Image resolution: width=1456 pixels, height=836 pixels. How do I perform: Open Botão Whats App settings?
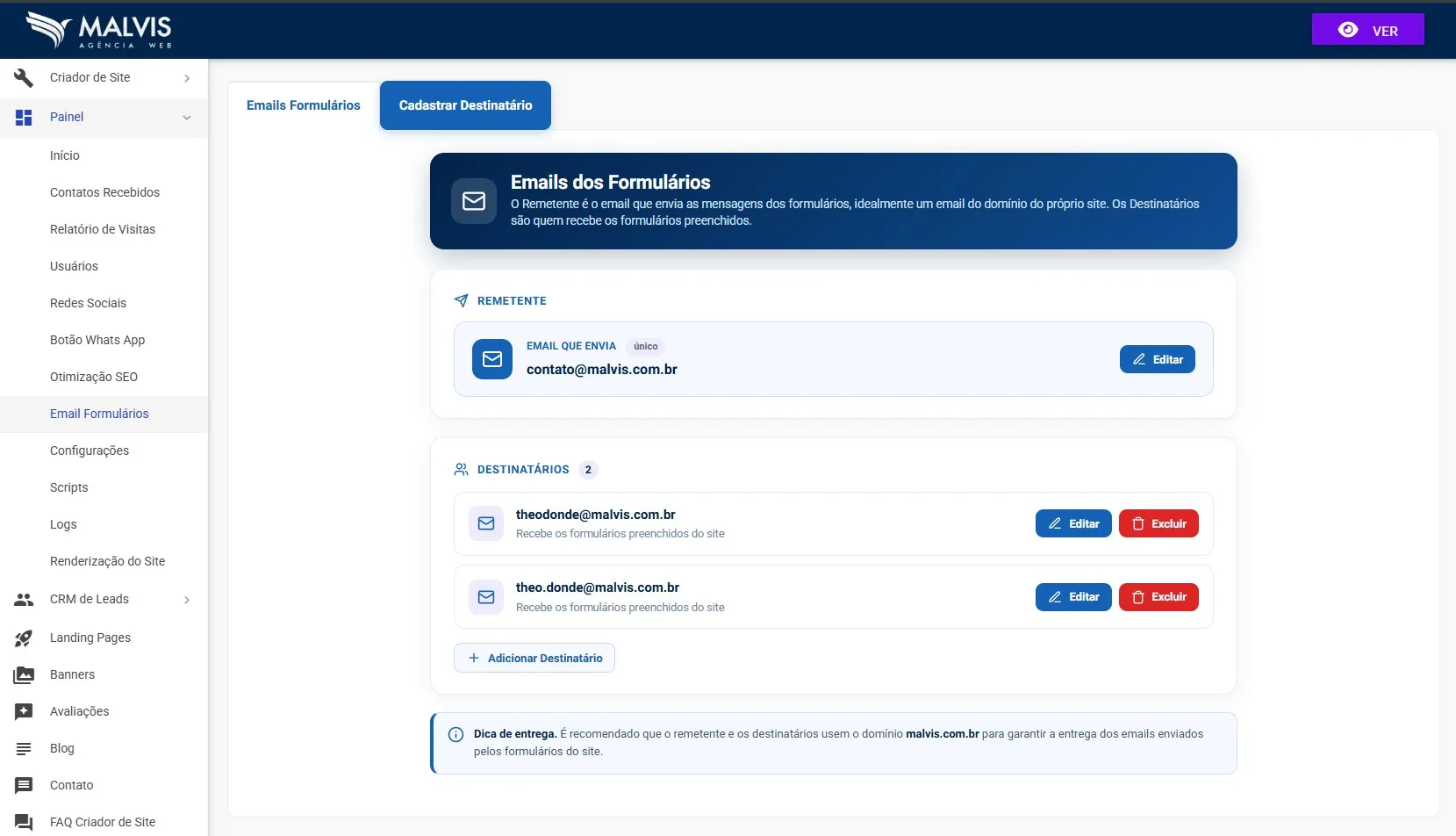(x=97, y=340)
